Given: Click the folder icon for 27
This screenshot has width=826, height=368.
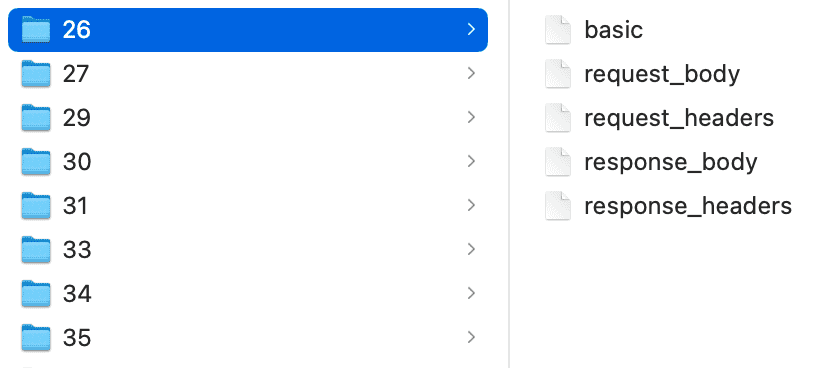Looking at the screenshot, I should (x=36, y=74).
